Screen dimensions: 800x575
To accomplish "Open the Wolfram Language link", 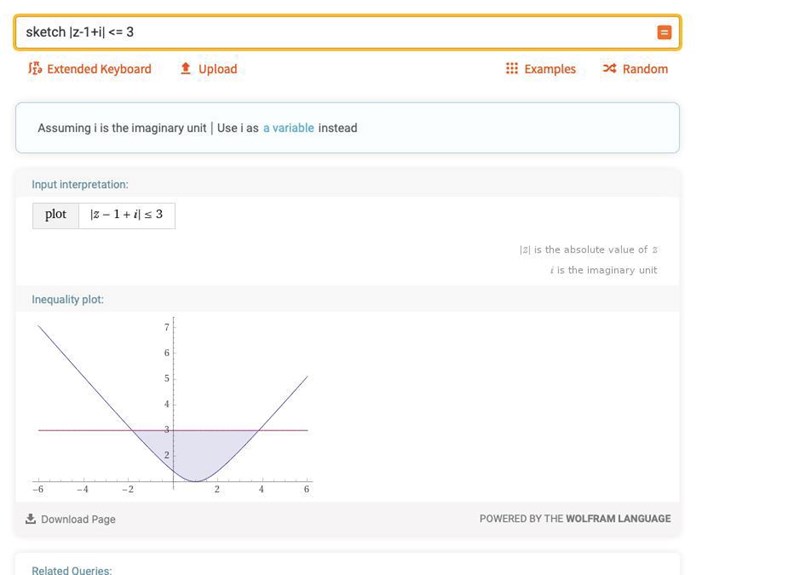I will 618,519.
